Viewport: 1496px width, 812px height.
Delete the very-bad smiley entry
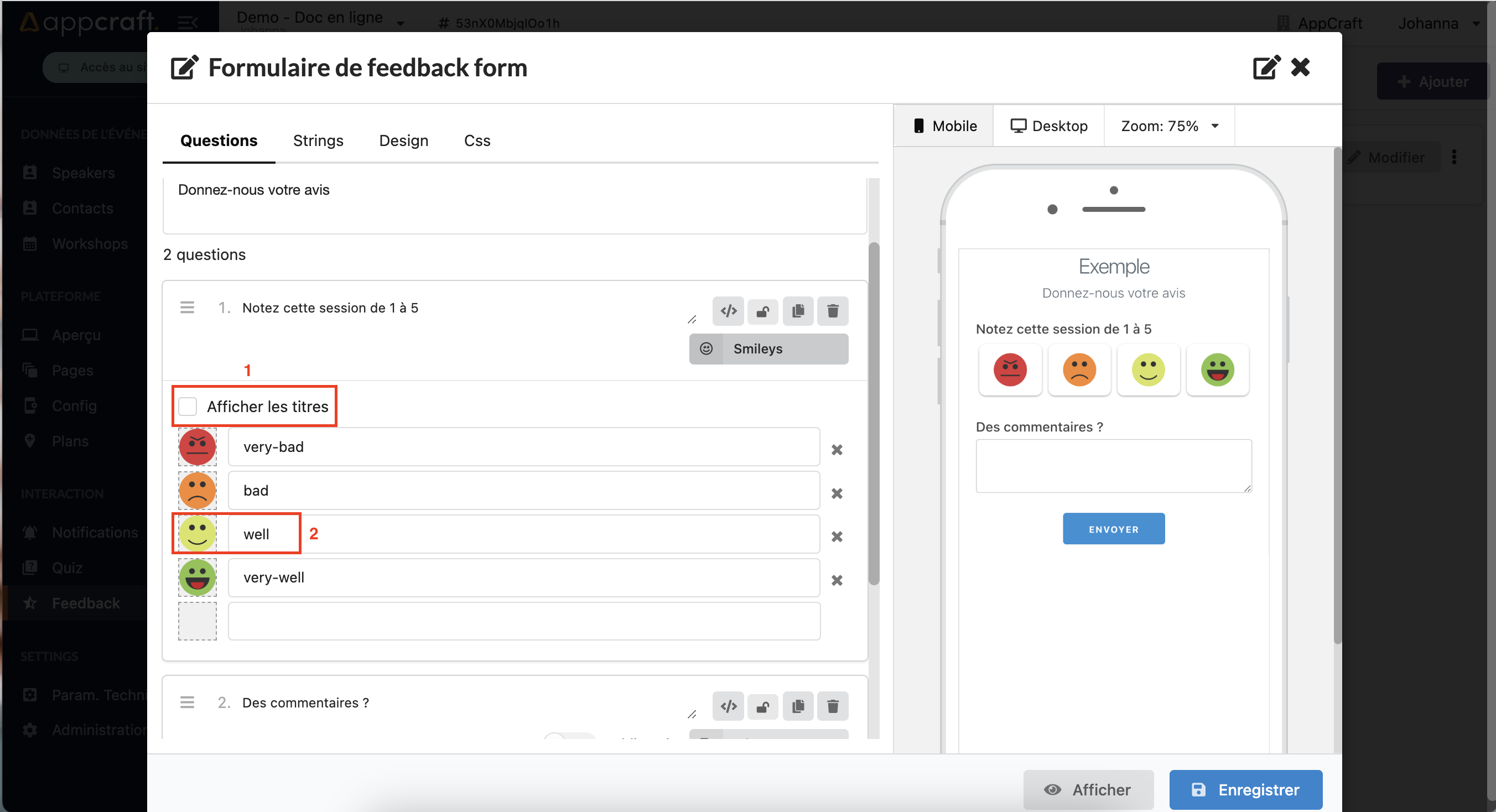click(x=837, y=450)
